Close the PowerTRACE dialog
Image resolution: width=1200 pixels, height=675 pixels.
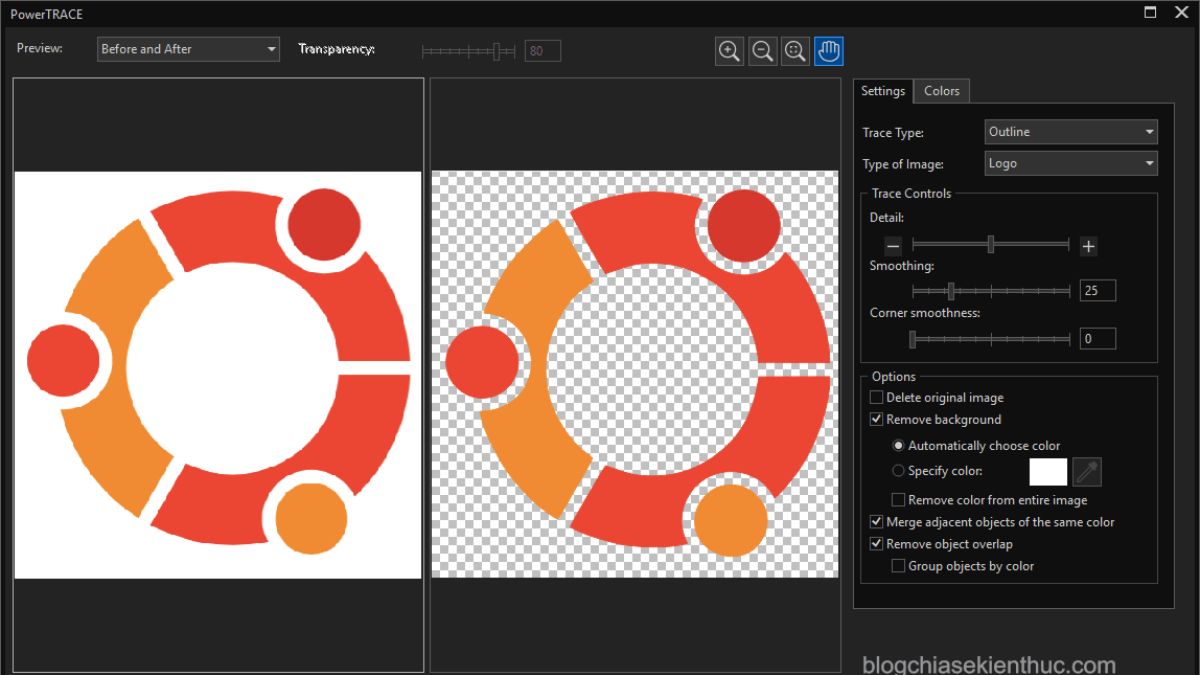tap(1181, 13)
